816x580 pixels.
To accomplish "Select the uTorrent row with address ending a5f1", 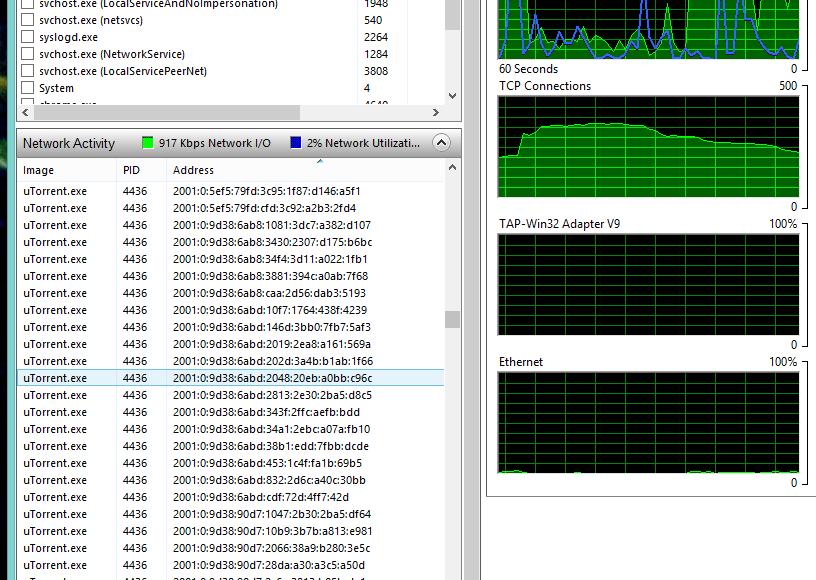I will [230, 191].
